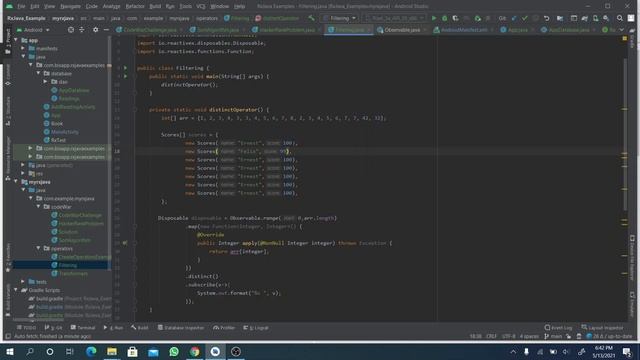640x360 pixels.
Task: Click the run gutter arrow beside class Filtering
Action: coord(126,68)
